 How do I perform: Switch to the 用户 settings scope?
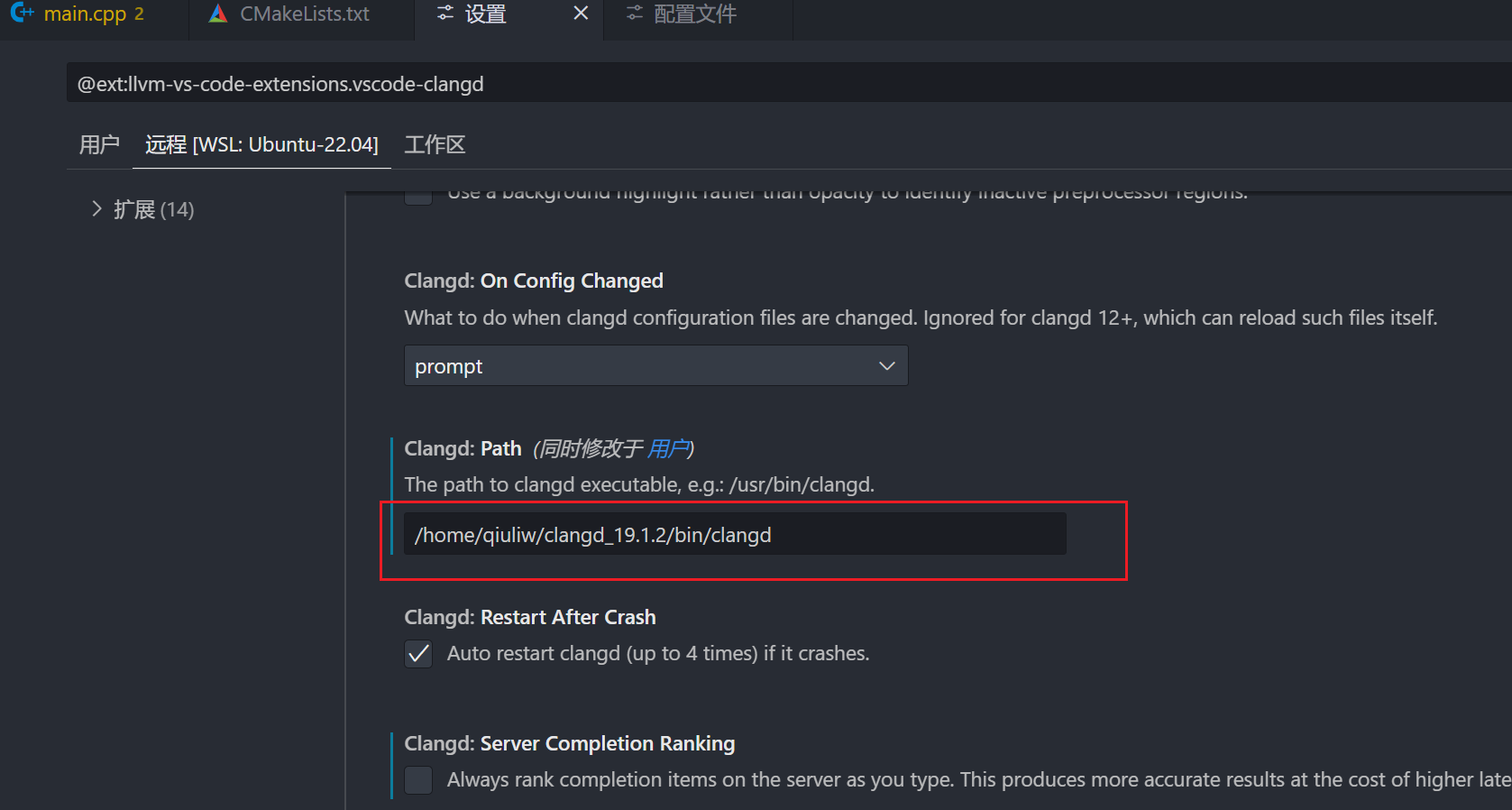pos(99,144)
